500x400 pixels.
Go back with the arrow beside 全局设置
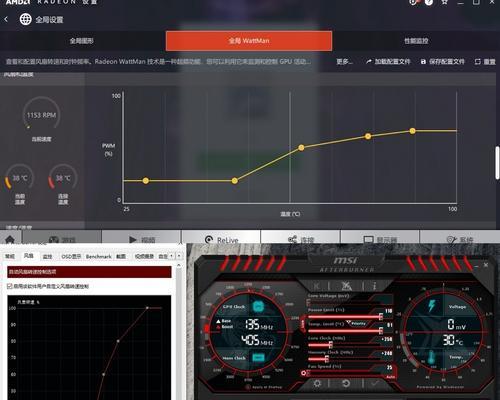click(6, 19)
